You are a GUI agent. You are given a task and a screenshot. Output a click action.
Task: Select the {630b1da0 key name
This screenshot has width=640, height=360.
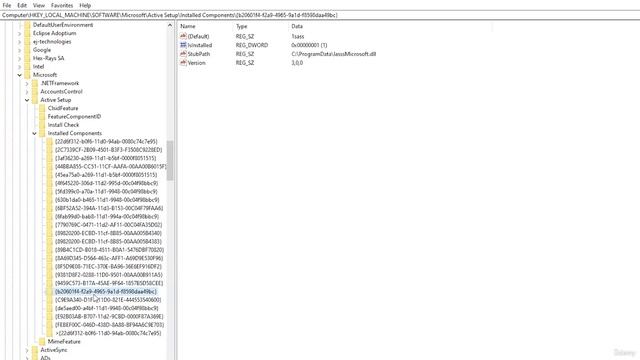[x=107, y=200]
